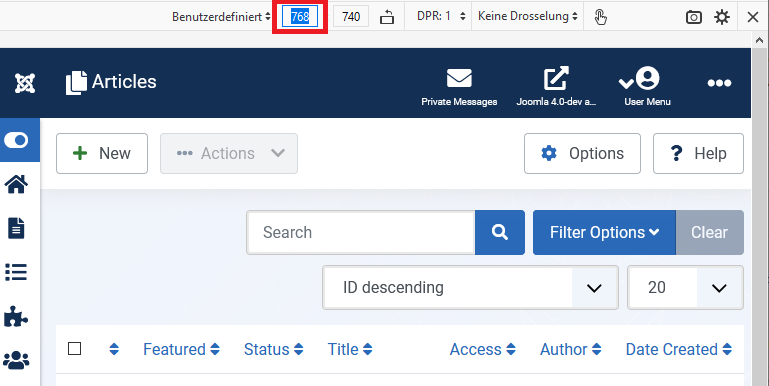Viewport: 769px width, 386px height.
Task: Open the Content file icon in sidebar
Action: (16, 229)
